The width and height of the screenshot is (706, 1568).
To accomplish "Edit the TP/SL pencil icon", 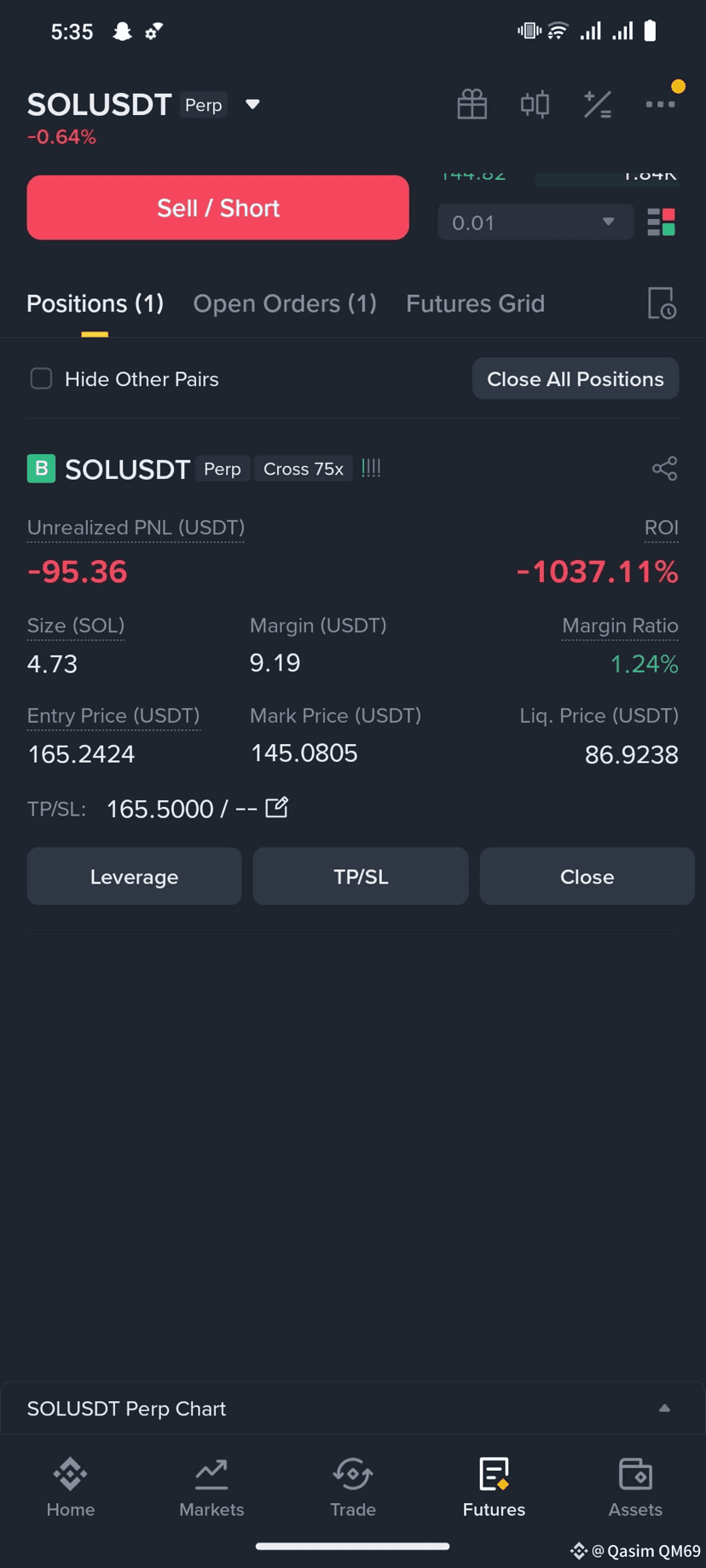I will tap(276, 807).
